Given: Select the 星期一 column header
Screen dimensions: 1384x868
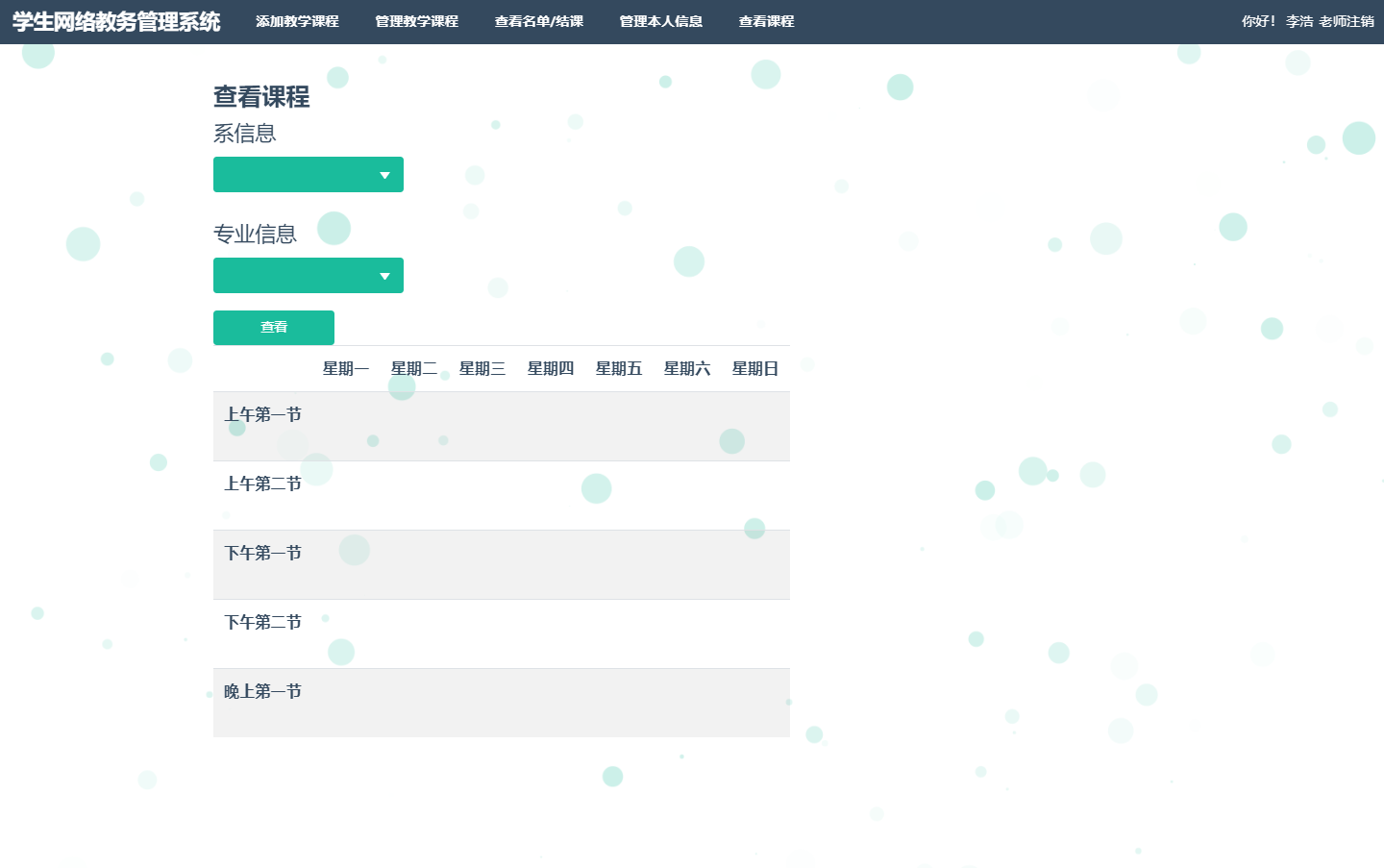Looking at the screenshot, I should 346,369.
